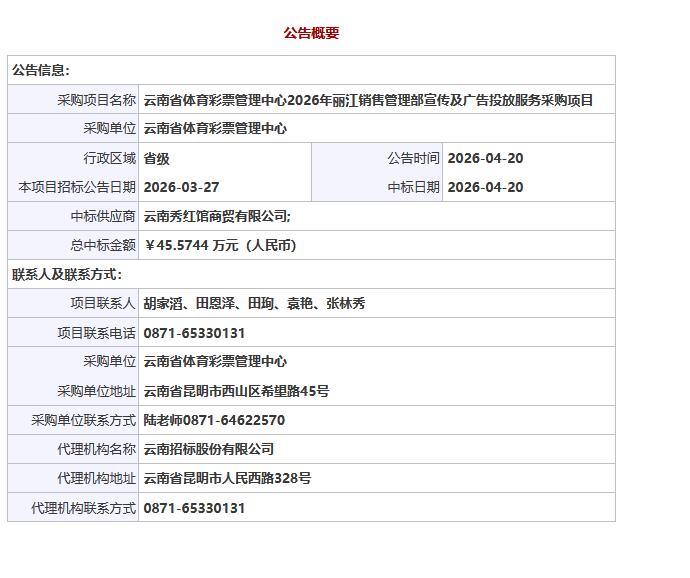
Task: Click the 公告概要 title heading
Action: coord(311,33)
